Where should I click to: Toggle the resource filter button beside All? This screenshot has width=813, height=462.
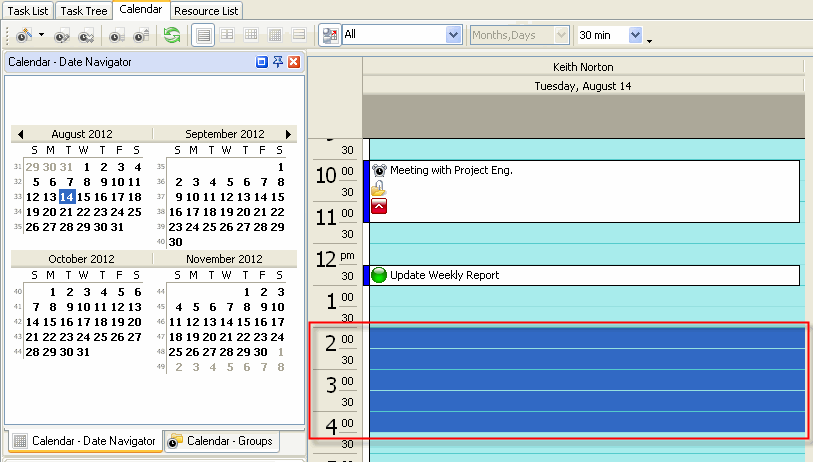pyautogui.click(x=330, y=35)
